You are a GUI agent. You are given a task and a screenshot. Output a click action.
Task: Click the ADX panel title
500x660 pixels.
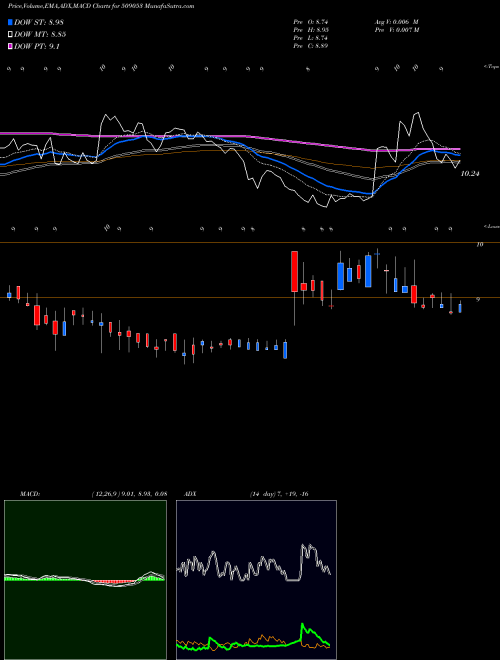190,494
